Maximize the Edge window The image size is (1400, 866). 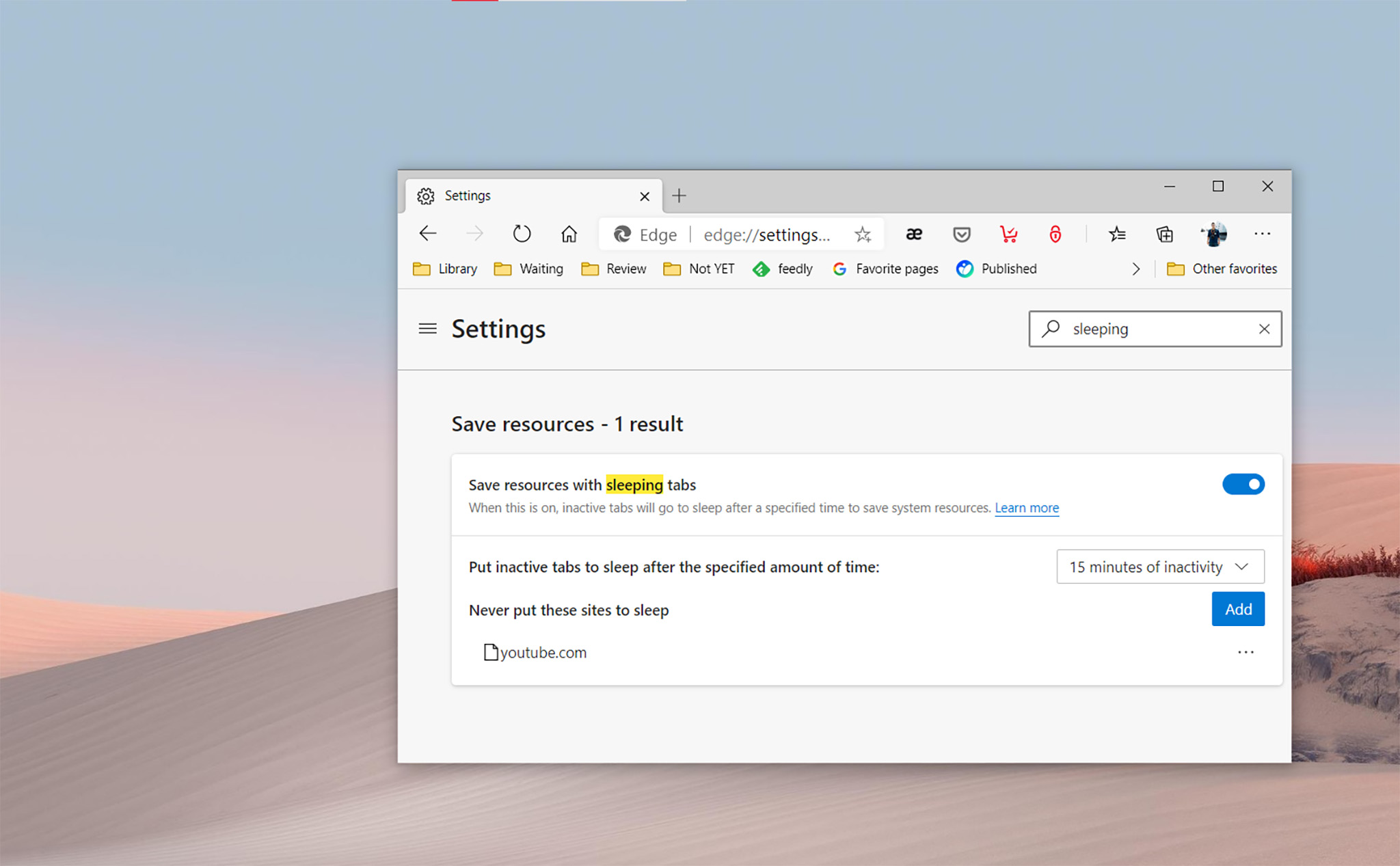point(1218,186)
